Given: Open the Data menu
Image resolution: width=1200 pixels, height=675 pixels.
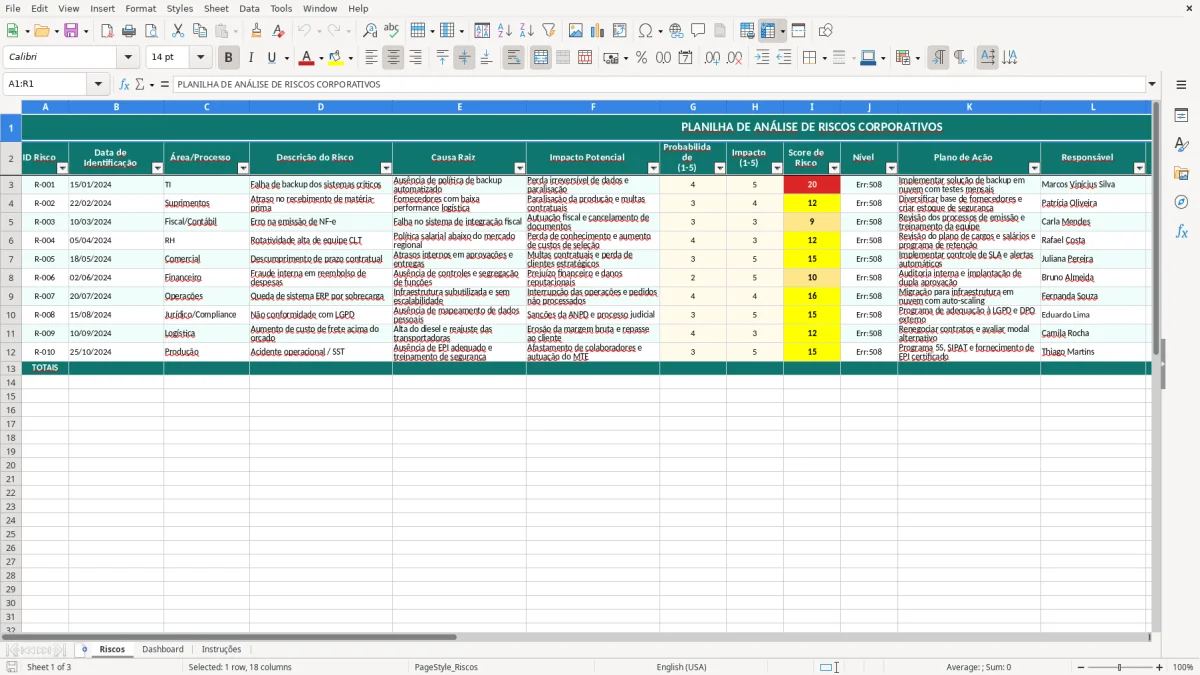Looking at the screenshot, I should click(x=249, y=8).
